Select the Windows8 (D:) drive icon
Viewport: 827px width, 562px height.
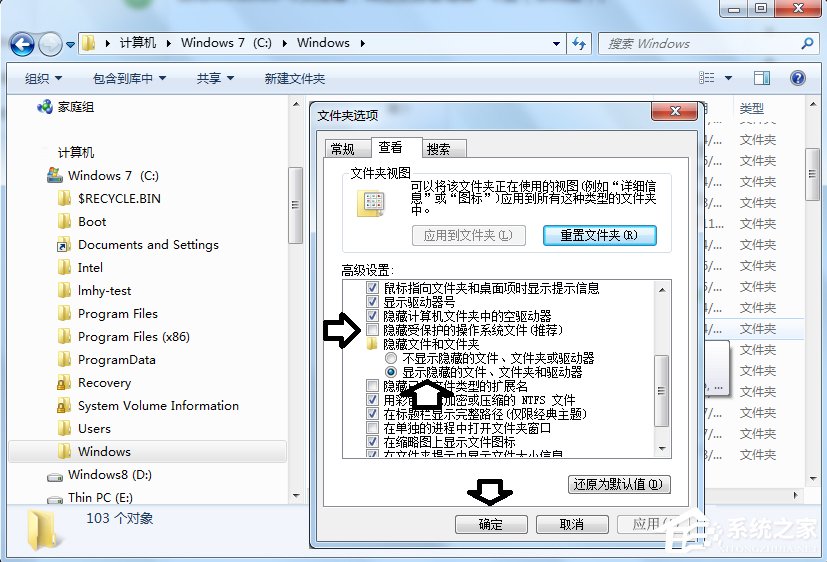point(55,476)
